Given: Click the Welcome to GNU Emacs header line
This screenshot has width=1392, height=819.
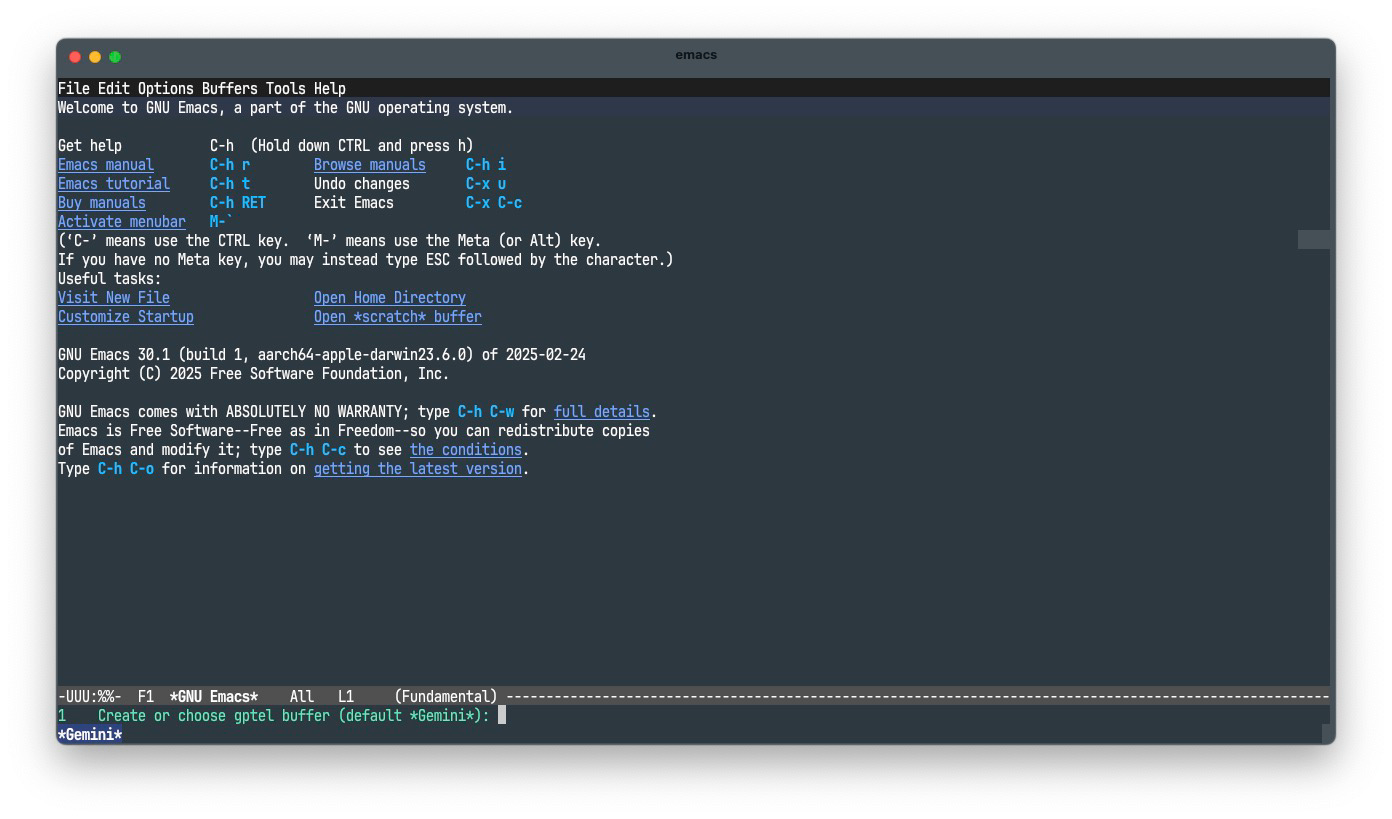Looking at the screenshot, I should (x=286, y=108).
